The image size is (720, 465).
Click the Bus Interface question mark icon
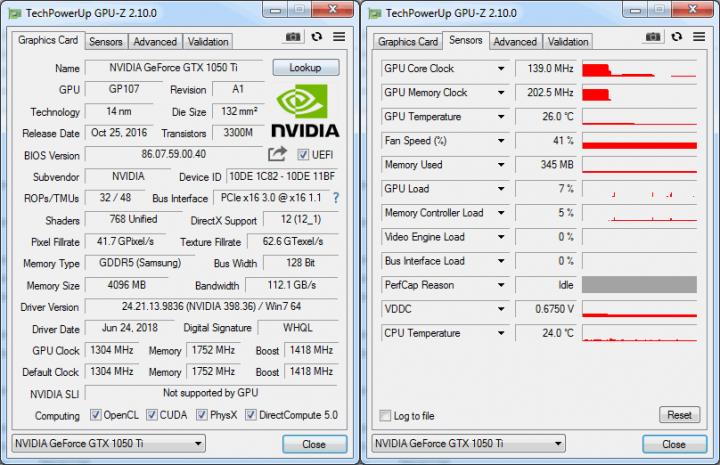336,198
